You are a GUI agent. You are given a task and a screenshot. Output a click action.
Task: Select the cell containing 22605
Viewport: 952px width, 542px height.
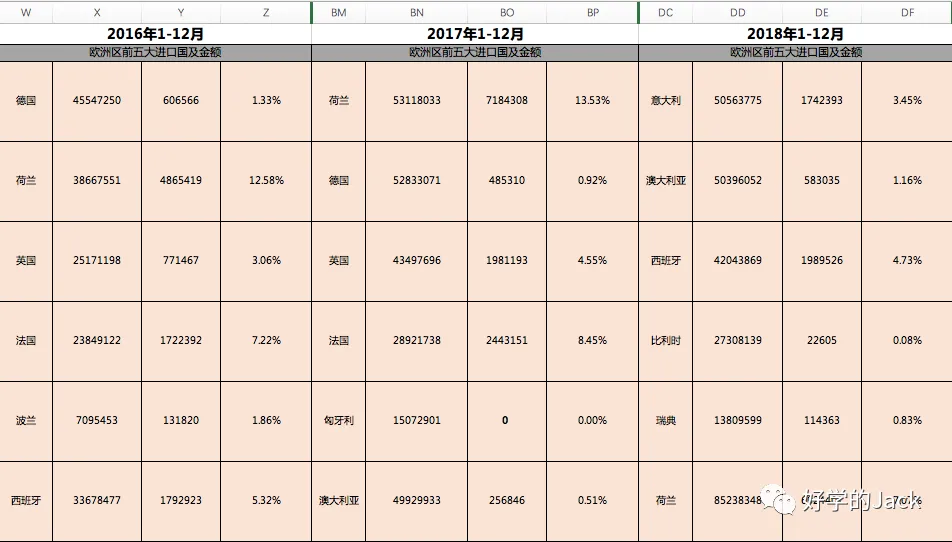tap(822, 342)
